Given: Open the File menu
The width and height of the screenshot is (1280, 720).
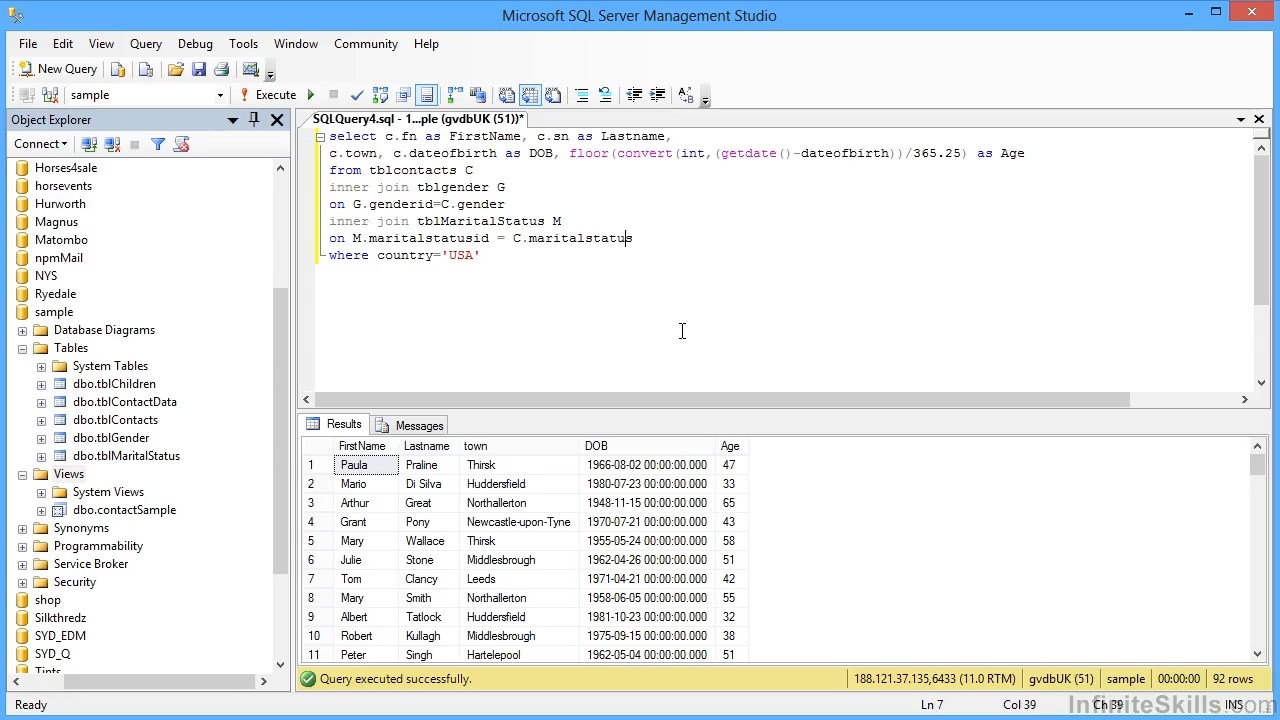Looking at the screenshot, I should pyautogui.click(x=28, y=44).
